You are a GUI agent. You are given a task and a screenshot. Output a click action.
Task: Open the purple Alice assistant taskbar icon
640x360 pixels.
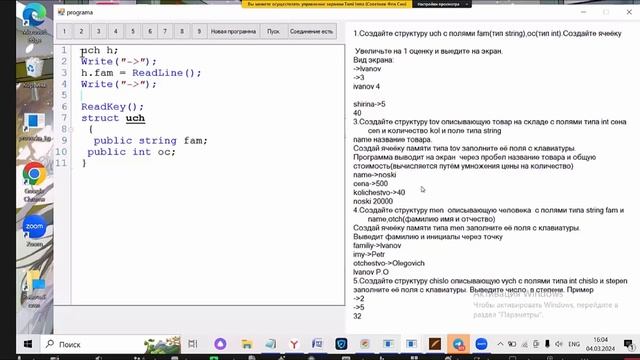220,344
